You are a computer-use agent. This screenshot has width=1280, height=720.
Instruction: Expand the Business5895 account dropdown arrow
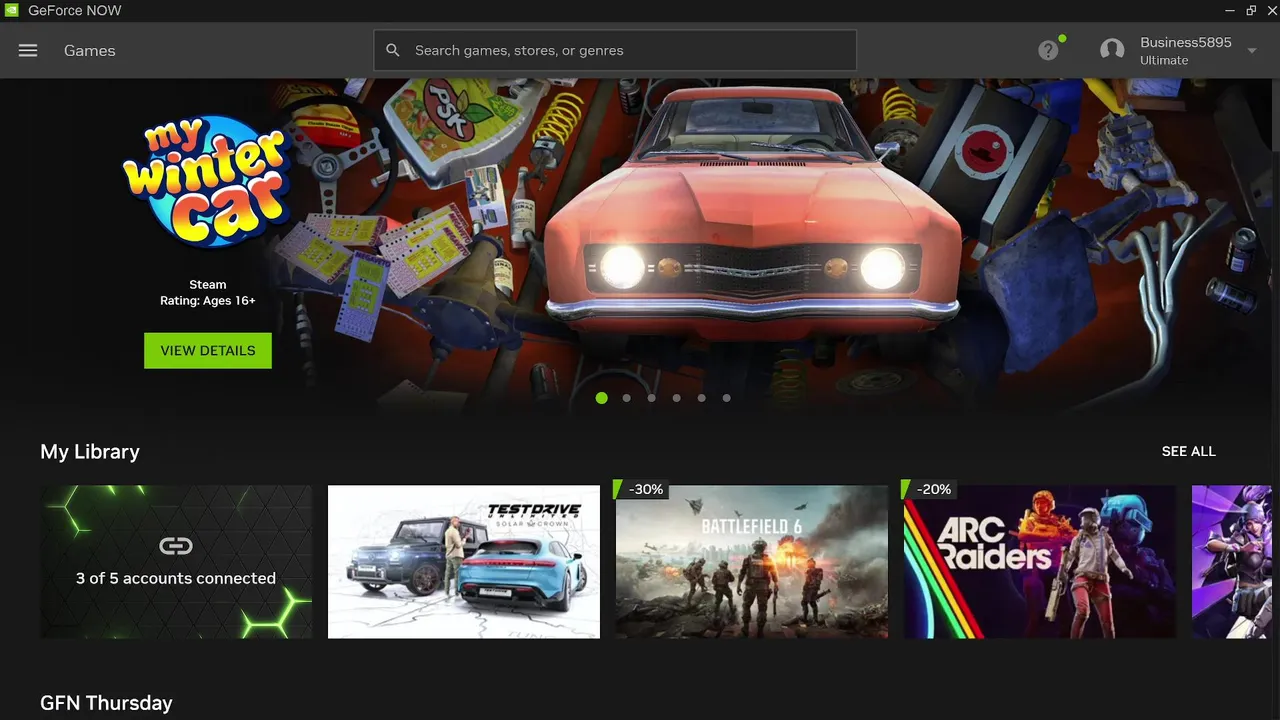(1252, 51)
